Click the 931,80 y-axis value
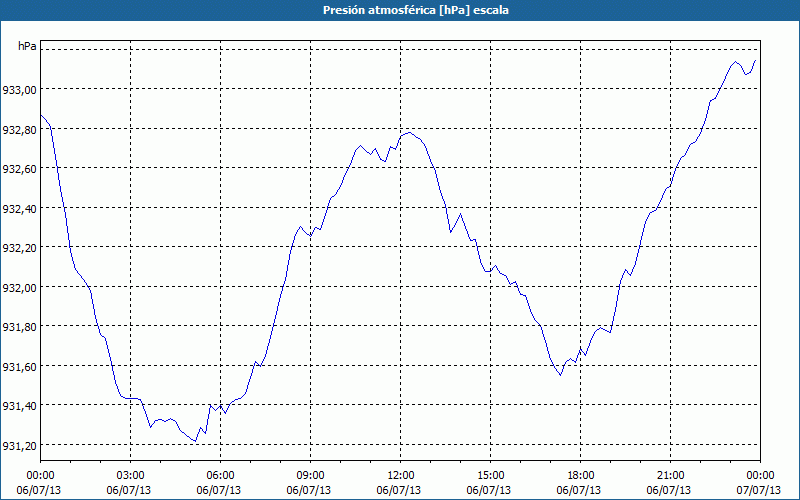 [x=19, y=327]
